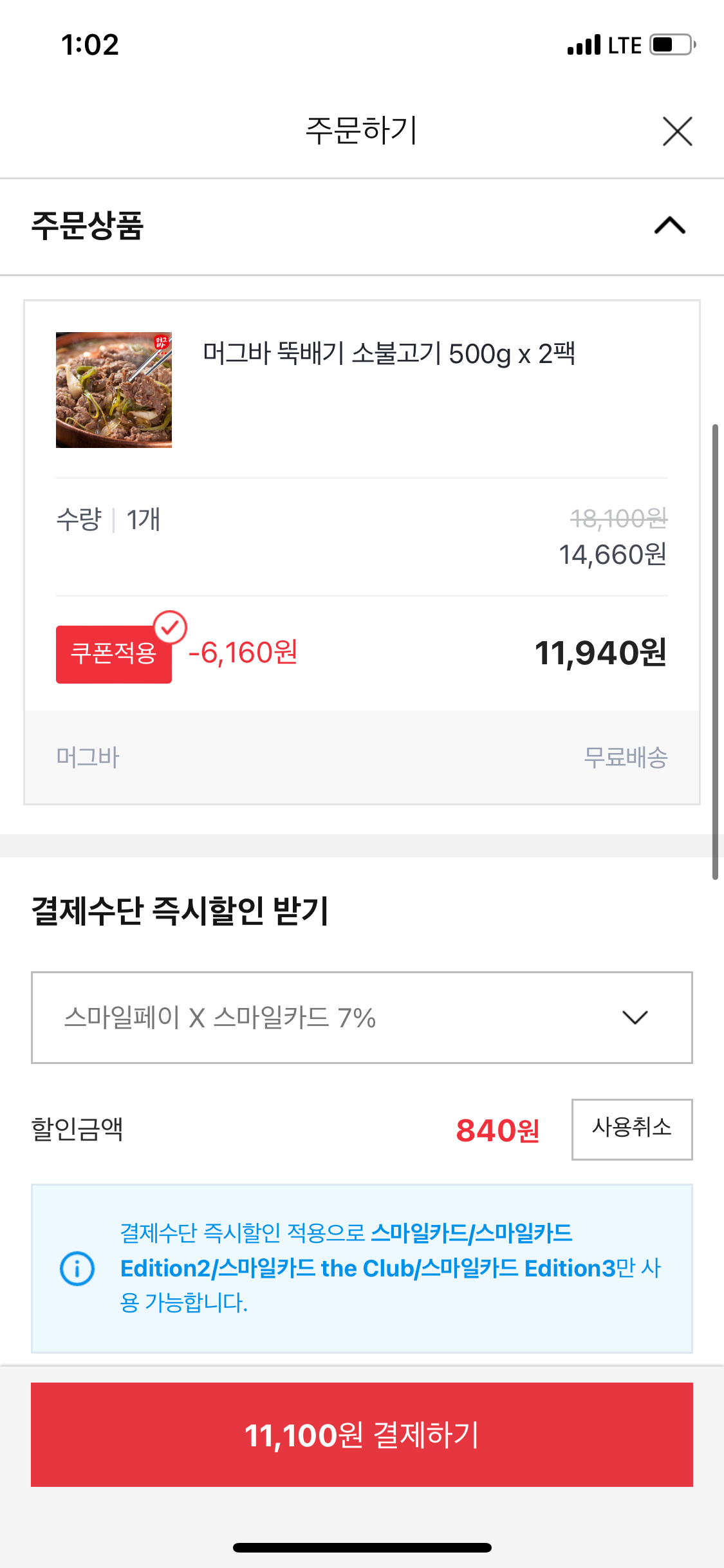Tap the 머그바 seller name
Viewport: 724px width, 1568px height.
pos(88,758)
